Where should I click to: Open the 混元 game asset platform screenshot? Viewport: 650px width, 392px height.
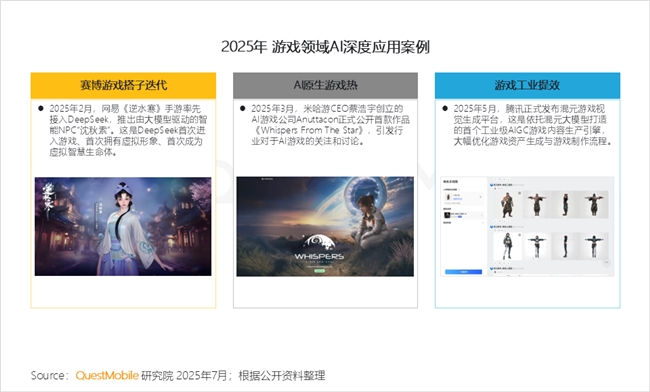(x=527, y=226)
